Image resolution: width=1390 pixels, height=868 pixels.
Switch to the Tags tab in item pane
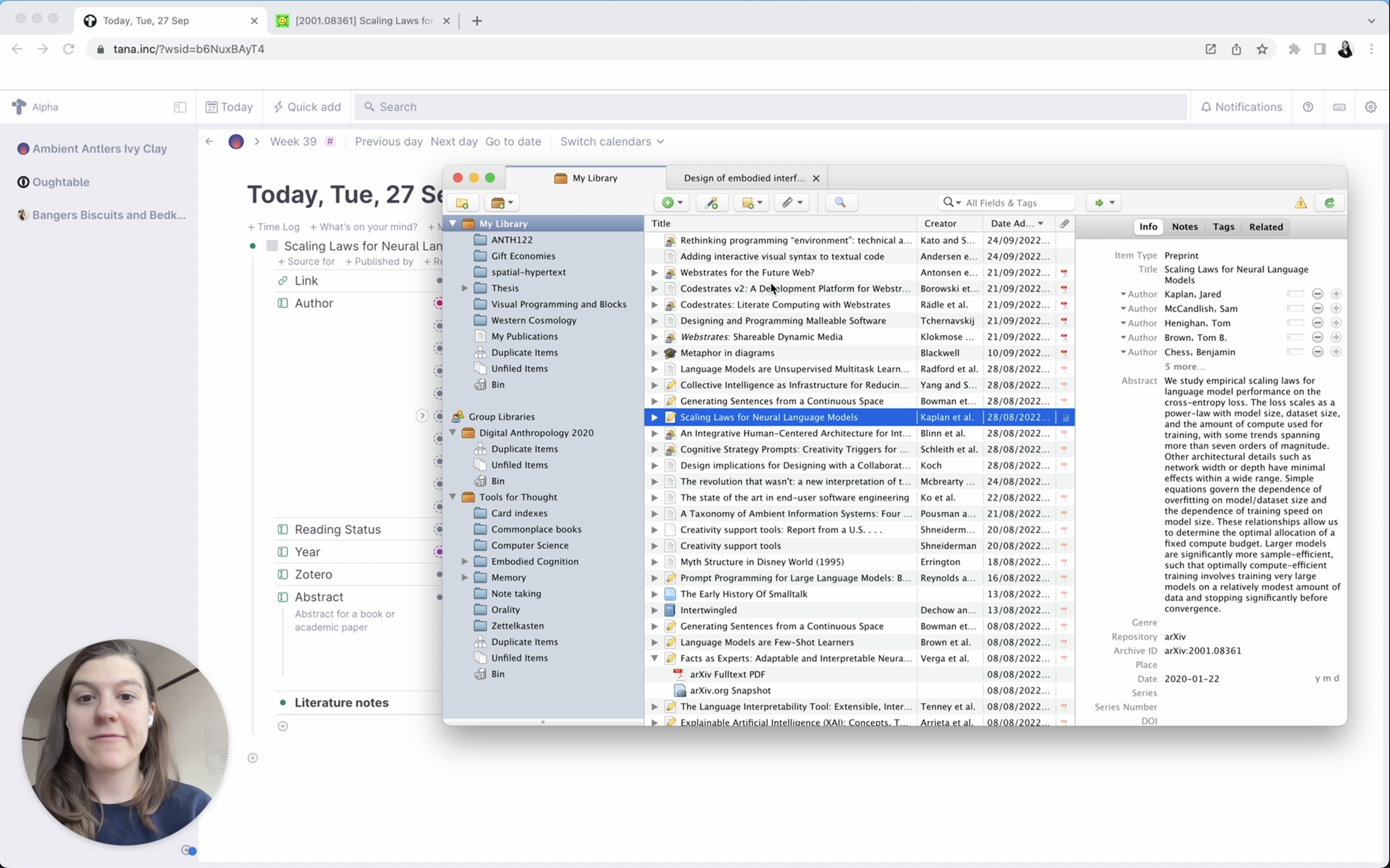point(1223,227)
